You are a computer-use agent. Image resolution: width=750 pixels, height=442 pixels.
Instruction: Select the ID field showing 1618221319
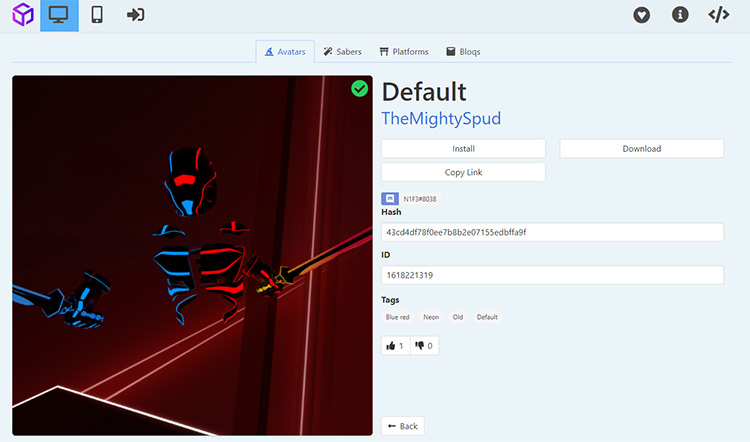(x=552, y=275)
